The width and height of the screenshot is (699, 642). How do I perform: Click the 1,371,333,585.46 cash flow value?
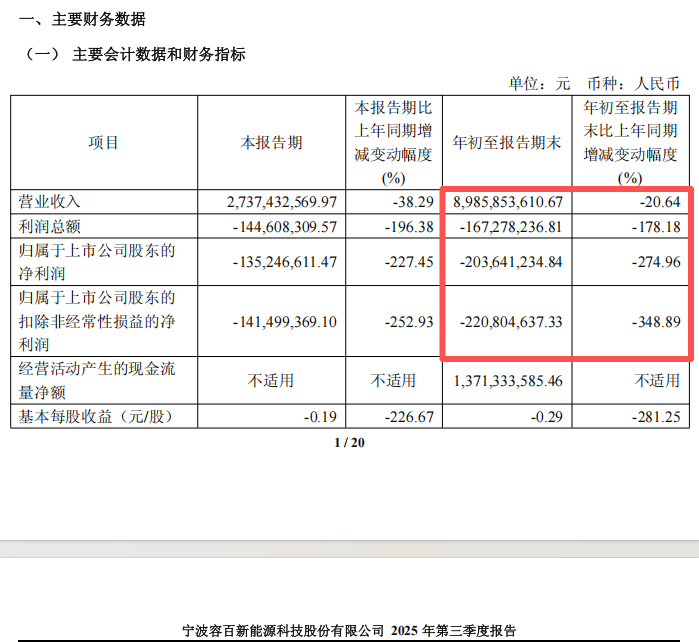(508, 381)
